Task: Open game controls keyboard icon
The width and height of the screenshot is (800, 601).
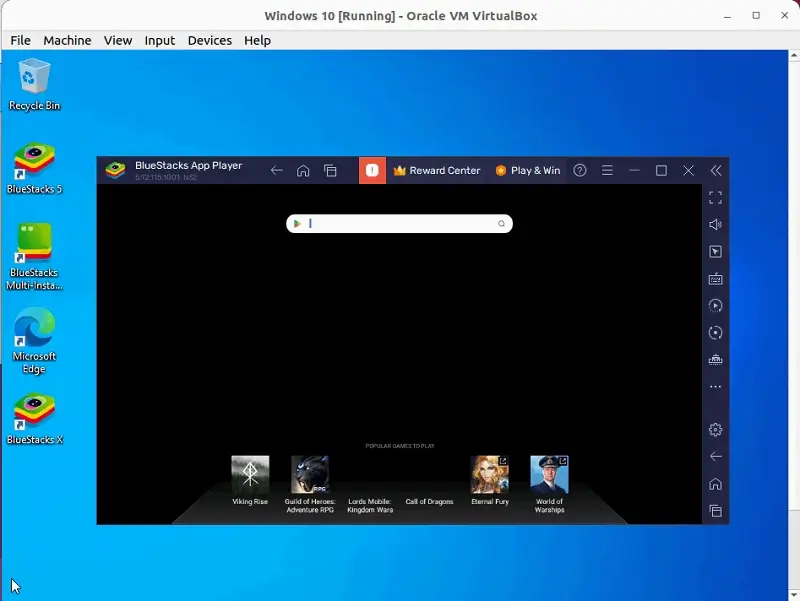Action: click(715, 279)
